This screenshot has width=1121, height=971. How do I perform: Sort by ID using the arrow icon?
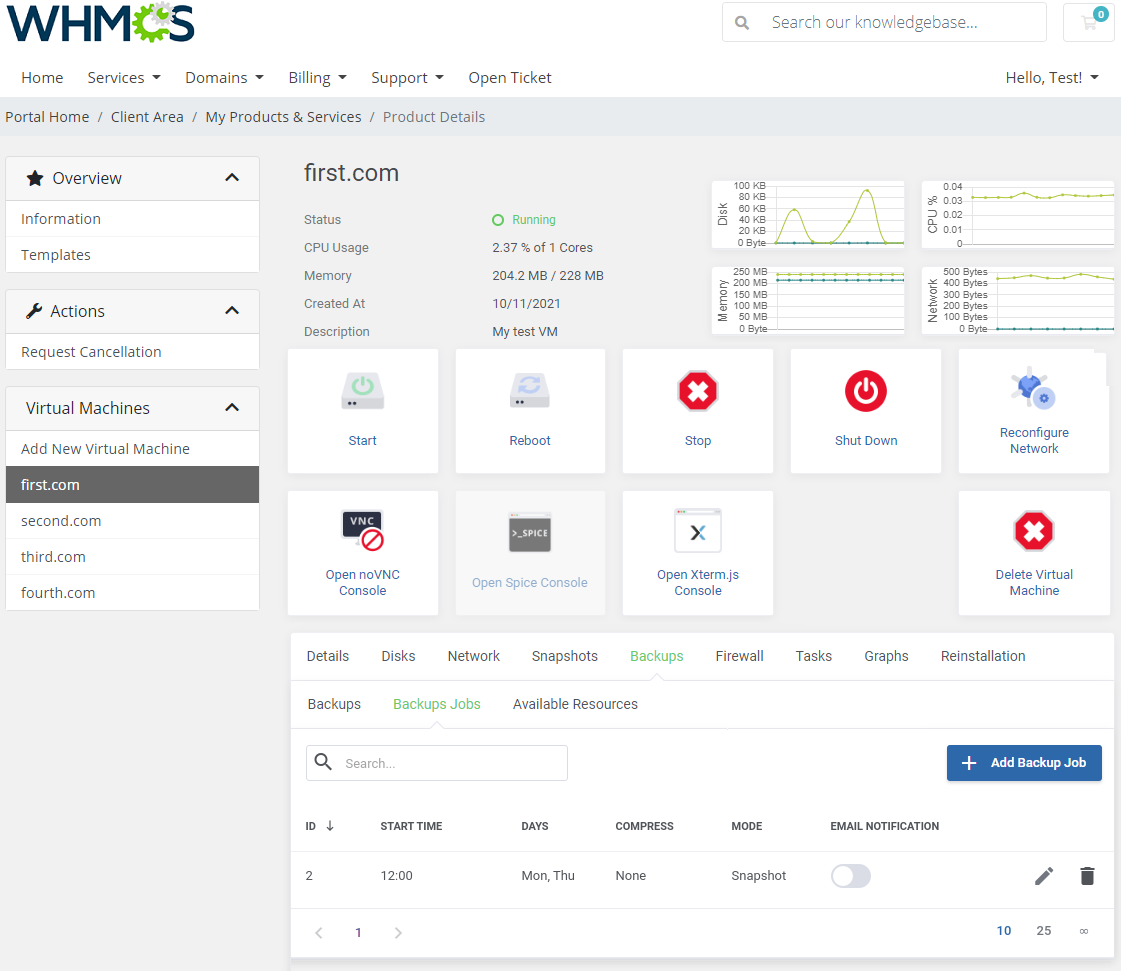click(330, 826)
